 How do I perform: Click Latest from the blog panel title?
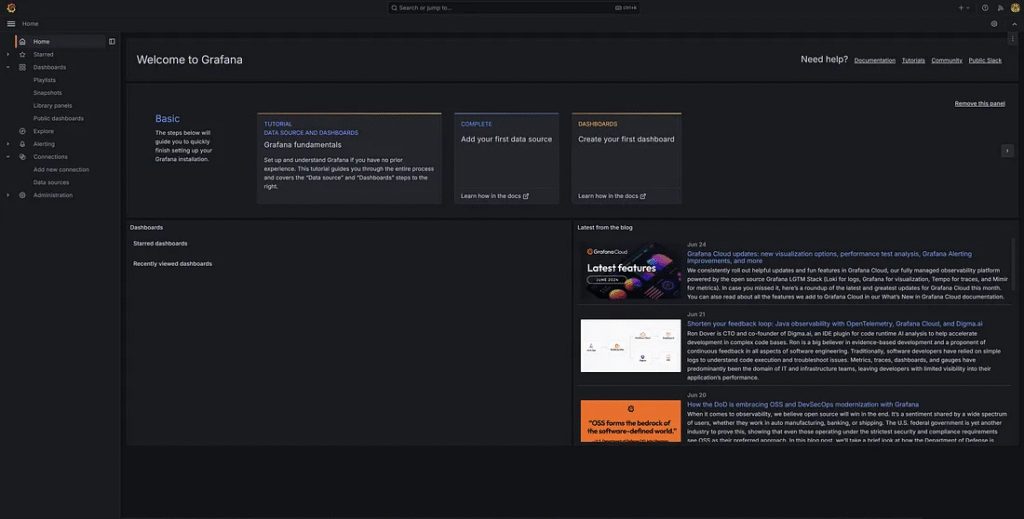point(605,227)
